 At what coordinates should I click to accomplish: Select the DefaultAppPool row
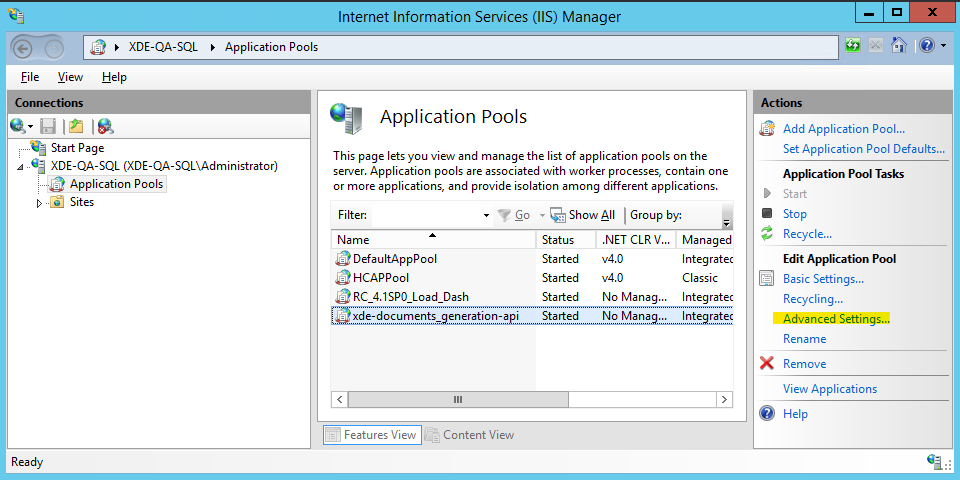tap(532, 259)
